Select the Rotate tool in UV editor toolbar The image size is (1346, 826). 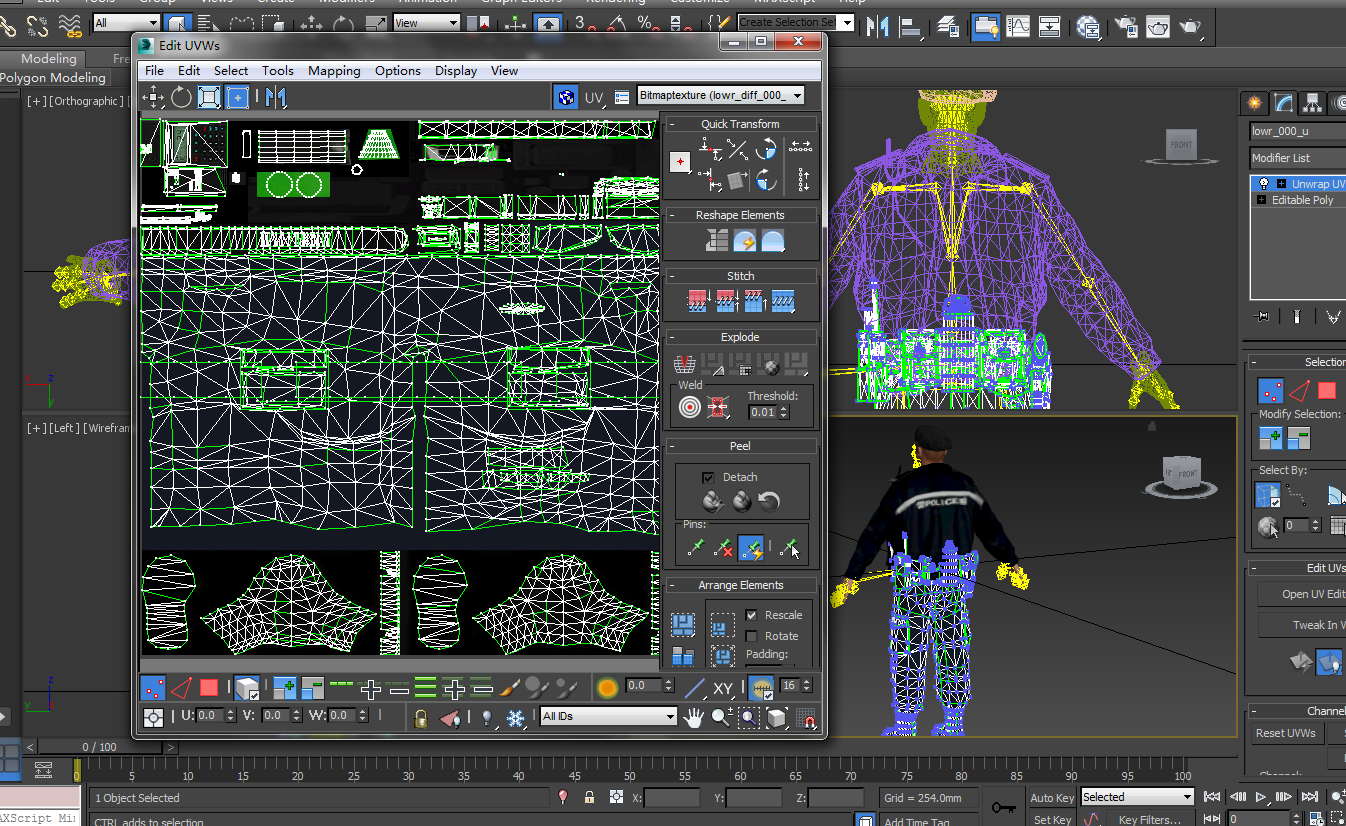181,97
